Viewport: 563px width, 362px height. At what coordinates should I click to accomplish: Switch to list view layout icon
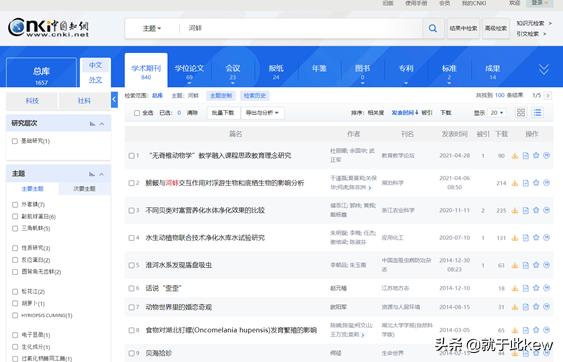(538, 112)
